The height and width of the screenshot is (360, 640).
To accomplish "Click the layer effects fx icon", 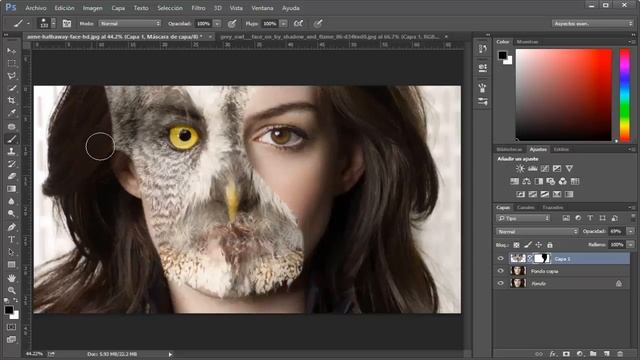I will [x=553, y=354].
